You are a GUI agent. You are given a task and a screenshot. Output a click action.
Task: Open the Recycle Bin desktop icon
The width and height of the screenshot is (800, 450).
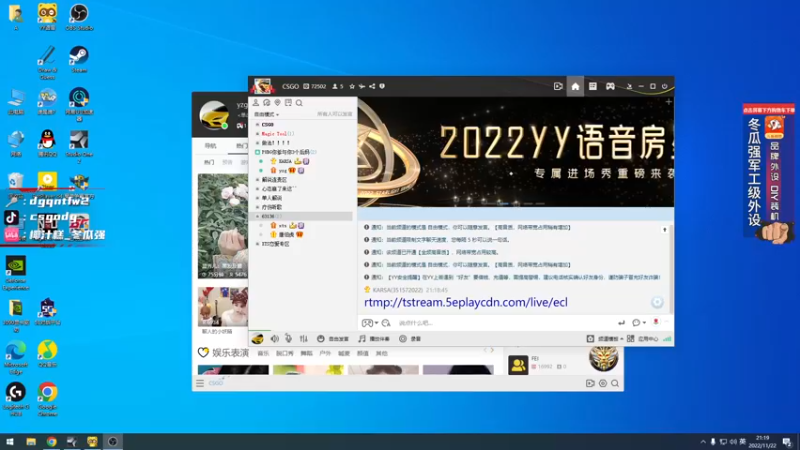pyautogui.click(x=16, y=184)
